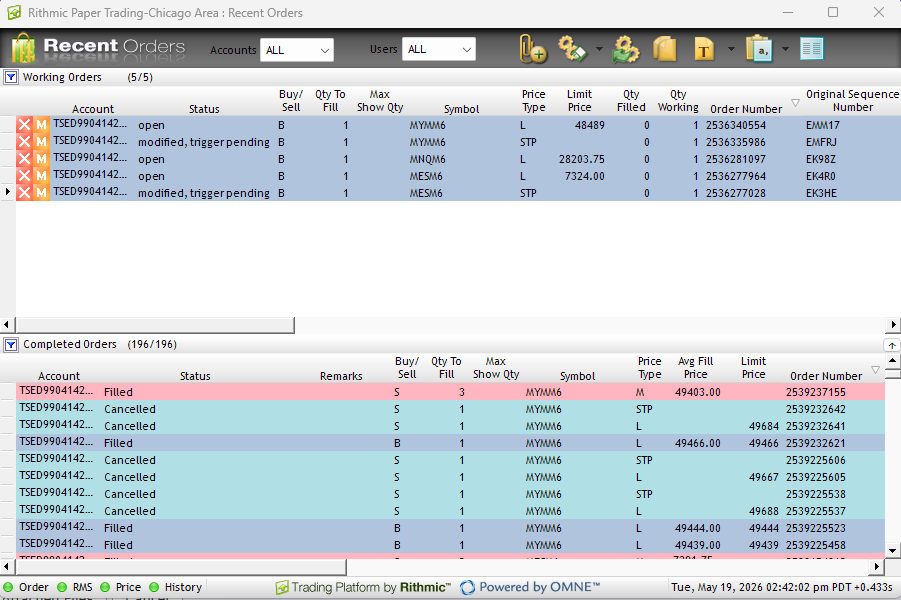This screenshot has width=901, height=600.
Task: Click symbol MNQM6 in Working Orders
Action: (427, 159)
